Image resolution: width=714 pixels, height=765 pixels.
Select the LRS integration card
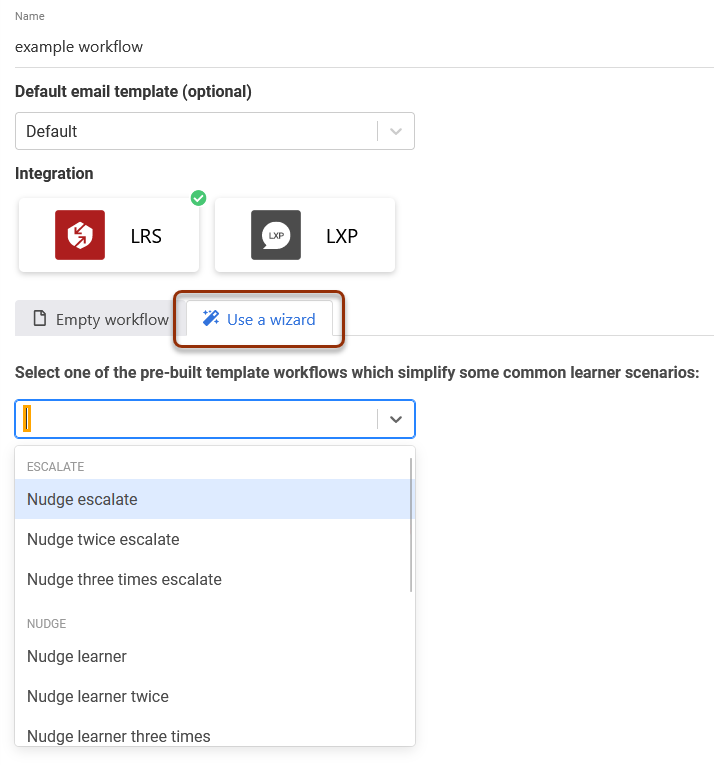[x=109, y=235]
